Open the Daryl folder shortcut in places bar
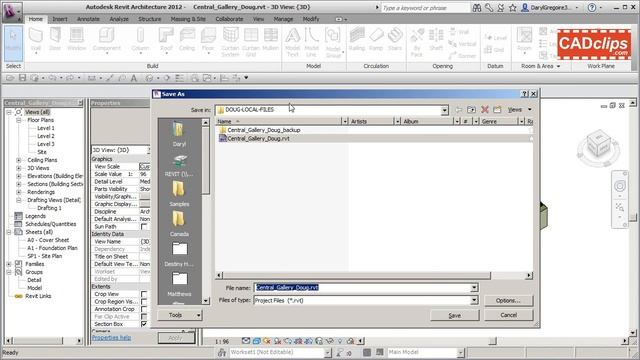 179,134
